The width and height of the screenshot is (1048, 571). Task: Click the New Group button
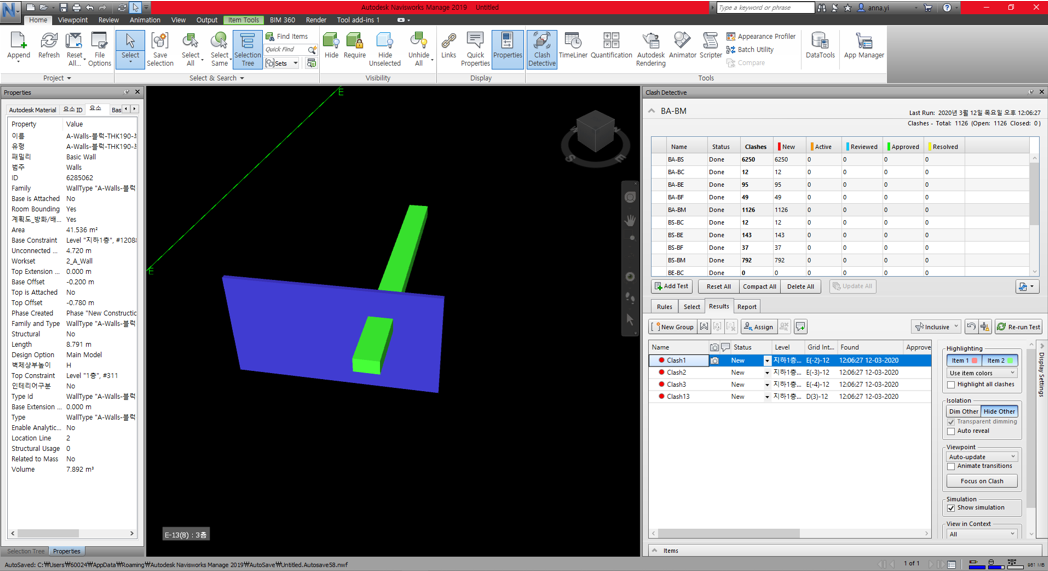tap(673, 327)
